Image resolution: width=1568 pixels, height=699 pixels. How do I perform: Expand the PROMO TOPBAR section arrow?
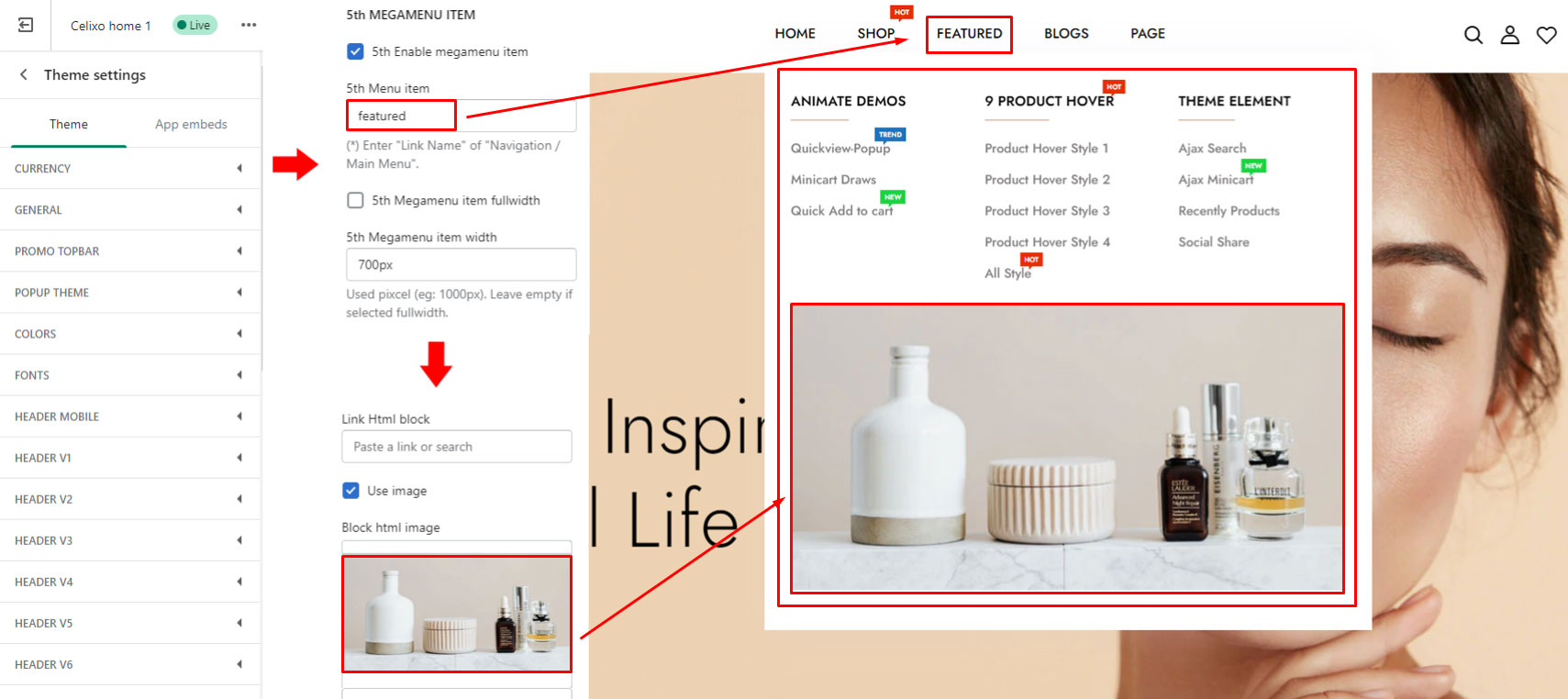tap(239, 251)
